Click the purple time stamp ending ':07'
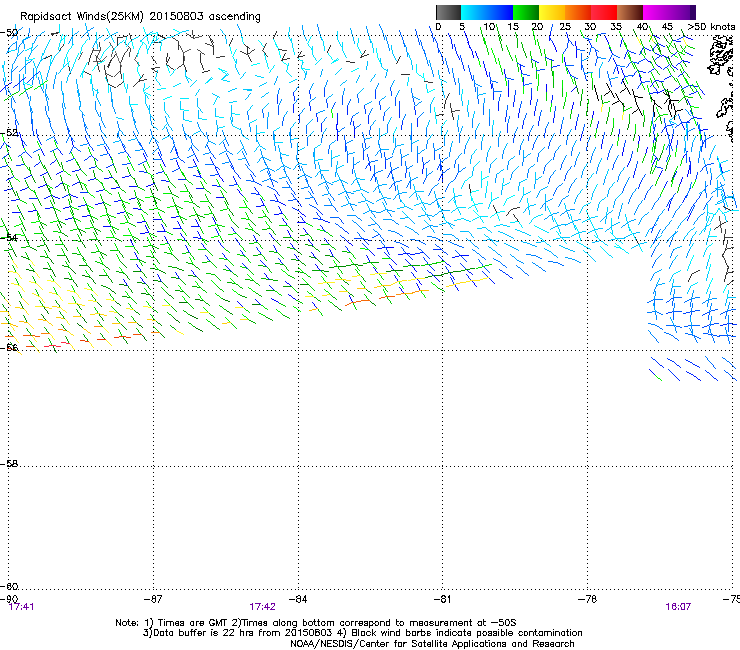740x650 pixels. coord(678,607)
